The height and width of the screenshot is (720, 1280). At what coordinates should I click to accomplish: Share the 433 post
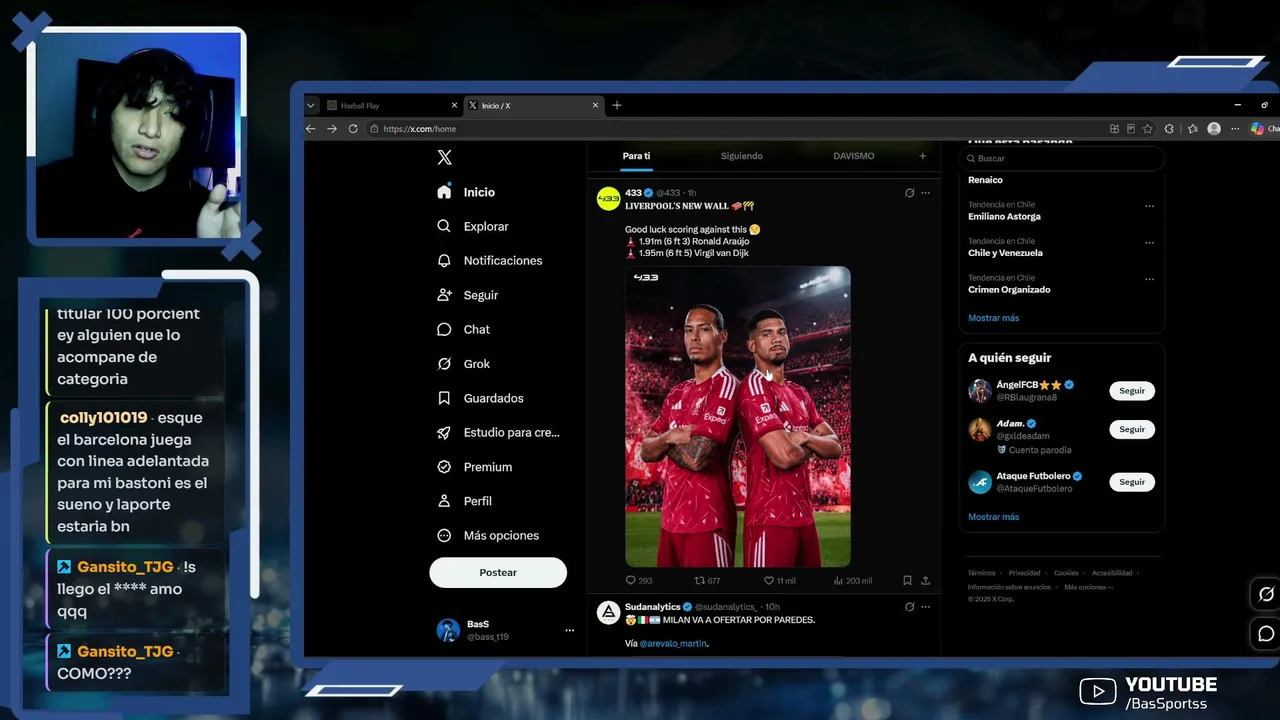tap(926, 580)
